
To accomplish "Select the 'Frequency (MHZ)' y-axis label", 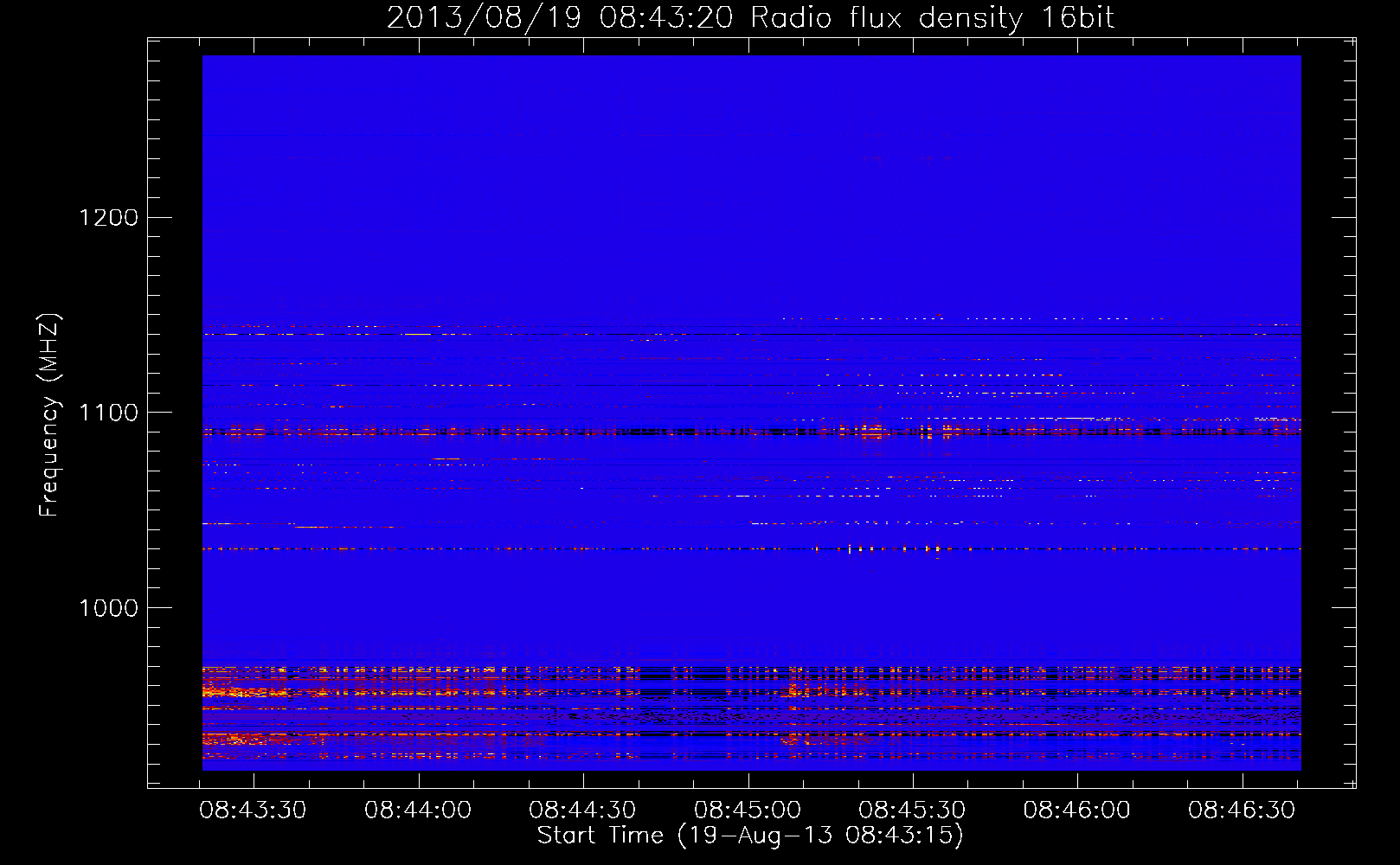I will coord(50,415).
